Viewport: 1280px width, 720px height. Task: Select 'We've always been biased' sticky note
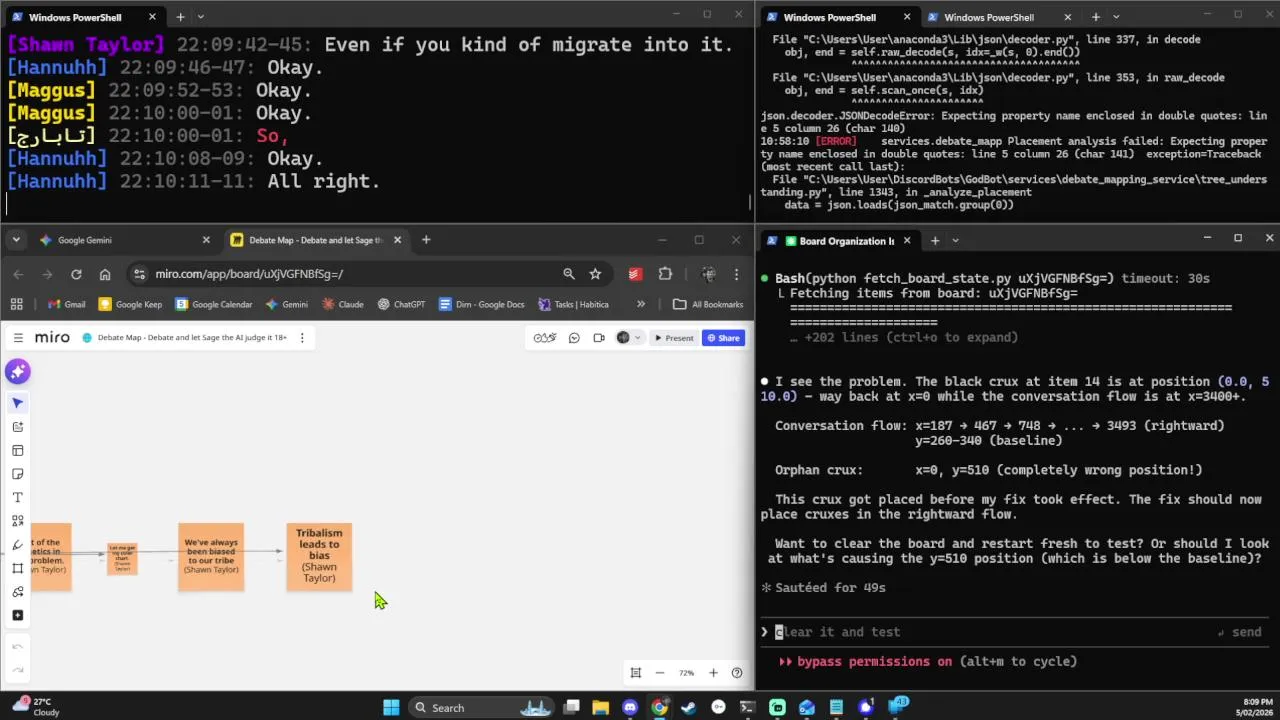(x=211, y=557)
